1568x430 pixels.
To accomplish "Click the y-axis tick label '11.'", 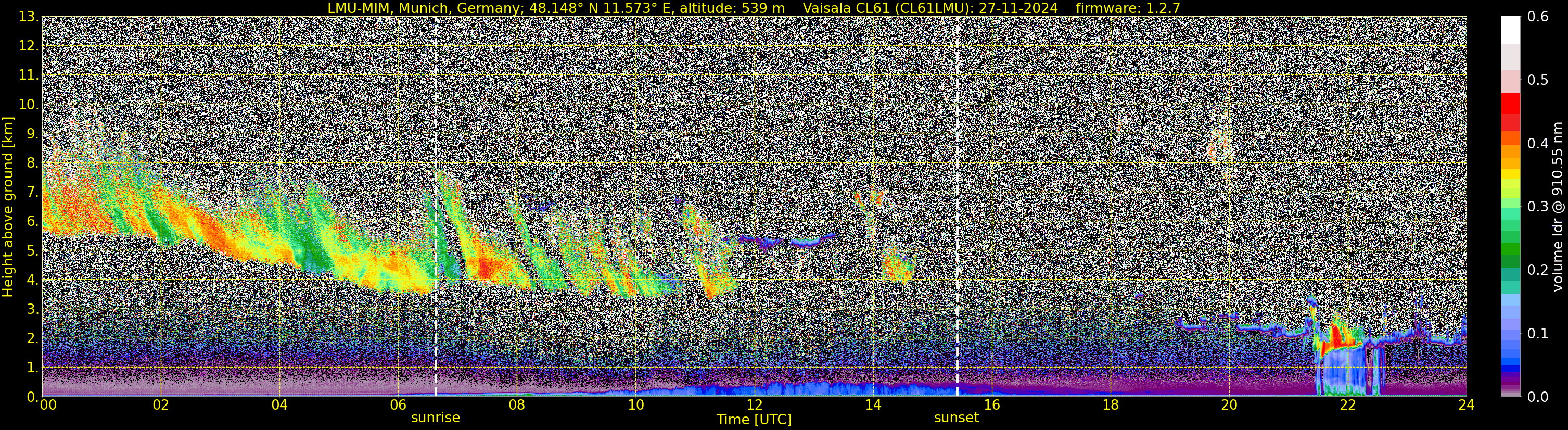I will 29,75.
